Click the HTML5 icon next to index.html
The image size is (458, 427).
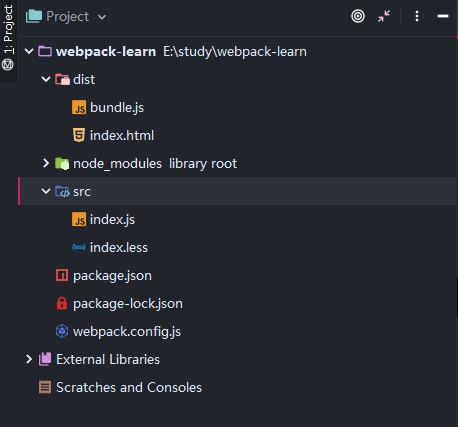pyautogui.click(x=79, y=135)
